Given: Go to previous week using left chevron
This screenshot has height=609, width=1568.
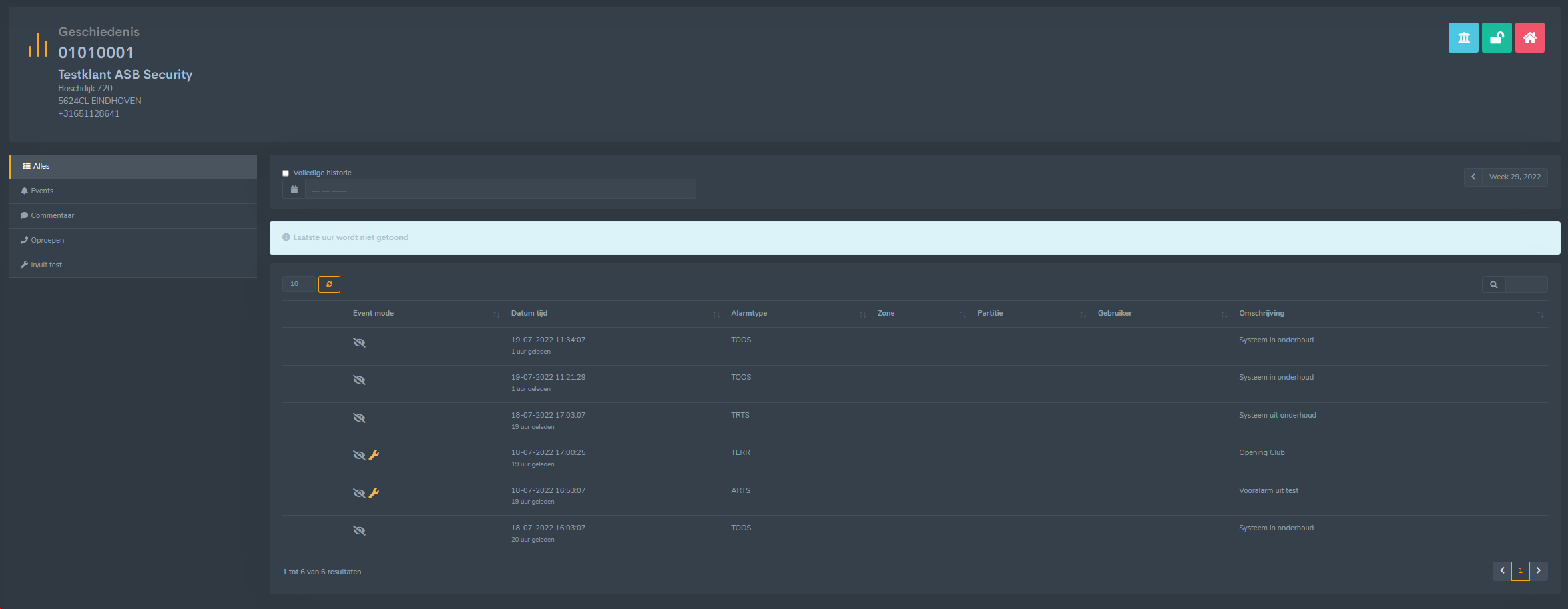Looking at the screenshot, I should point(1473,177).
